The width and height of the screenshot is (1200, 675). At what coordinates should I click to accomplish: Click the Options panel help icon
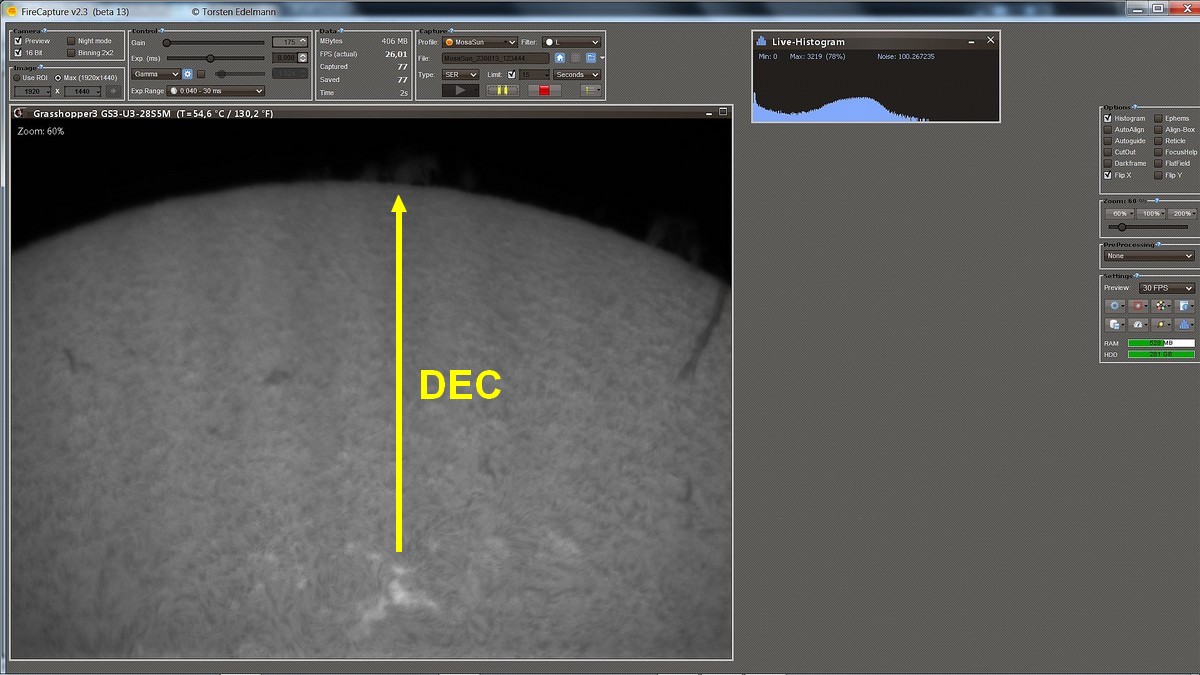click(1134, 107)
